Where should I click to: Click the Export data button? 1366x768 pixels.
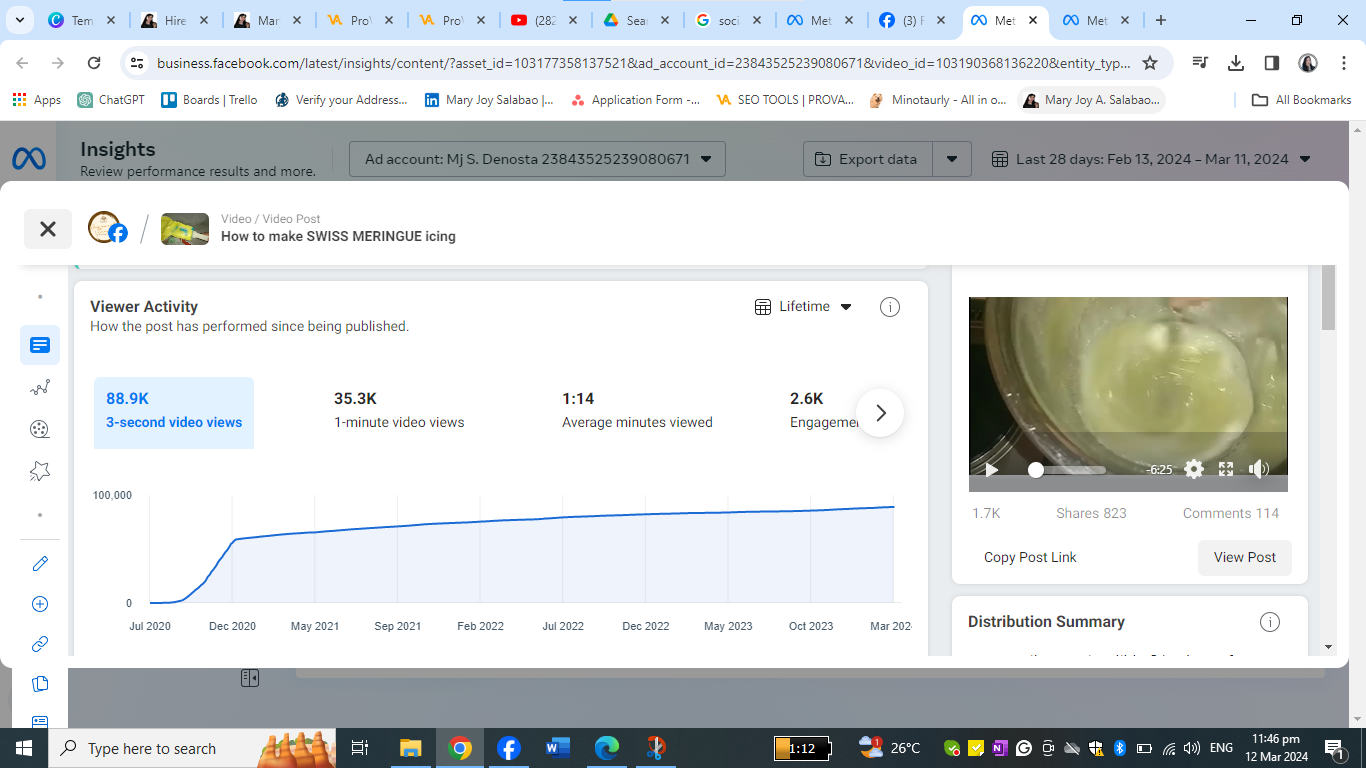point(868,159)
